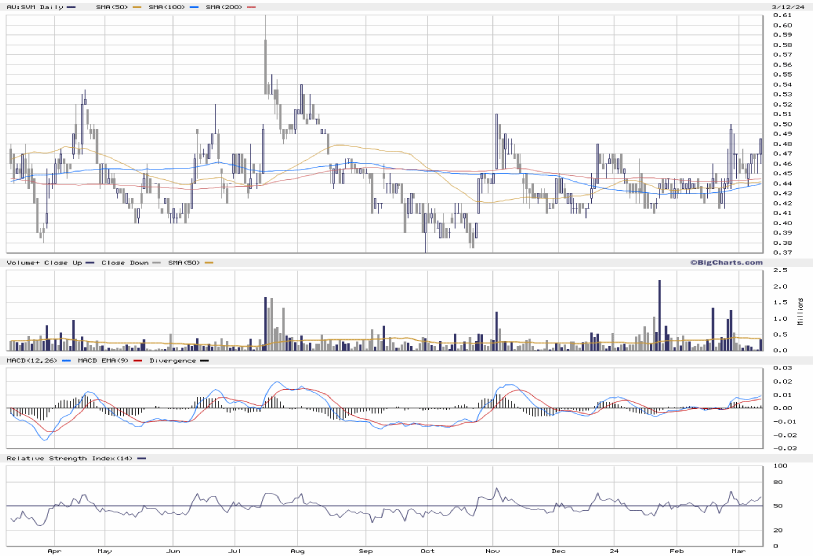This screenshot has width=813, height=556.
Task: Click the Apr month label on axis
Action: pos(53,550)
